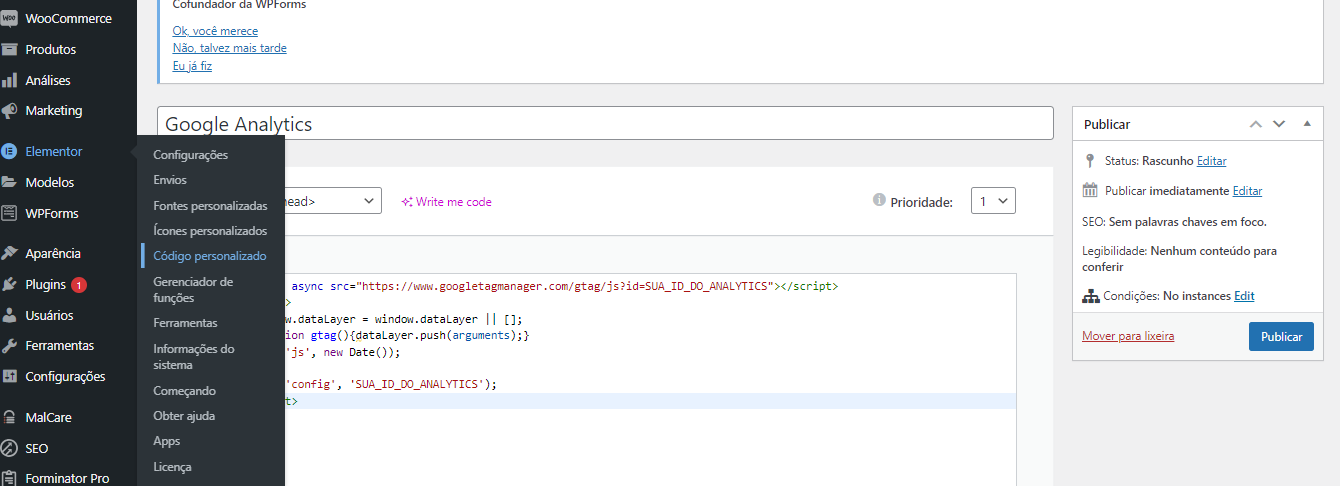1340x486 pixels.
Task: Click the Marketing megaphone icon
Action: (x=10, y=110)
